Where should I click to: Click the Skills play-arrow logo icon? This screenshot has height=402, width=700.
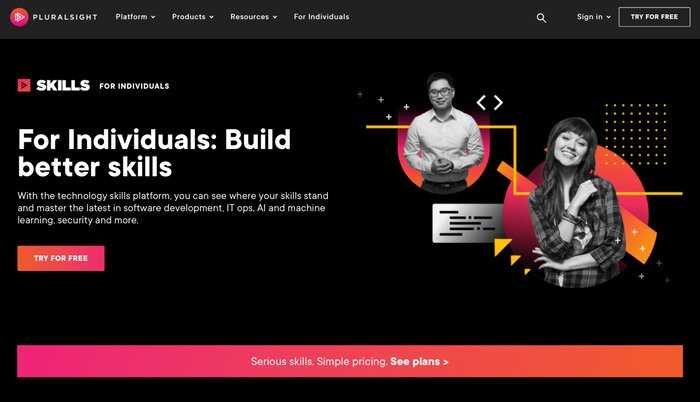(x=24, y=85)
